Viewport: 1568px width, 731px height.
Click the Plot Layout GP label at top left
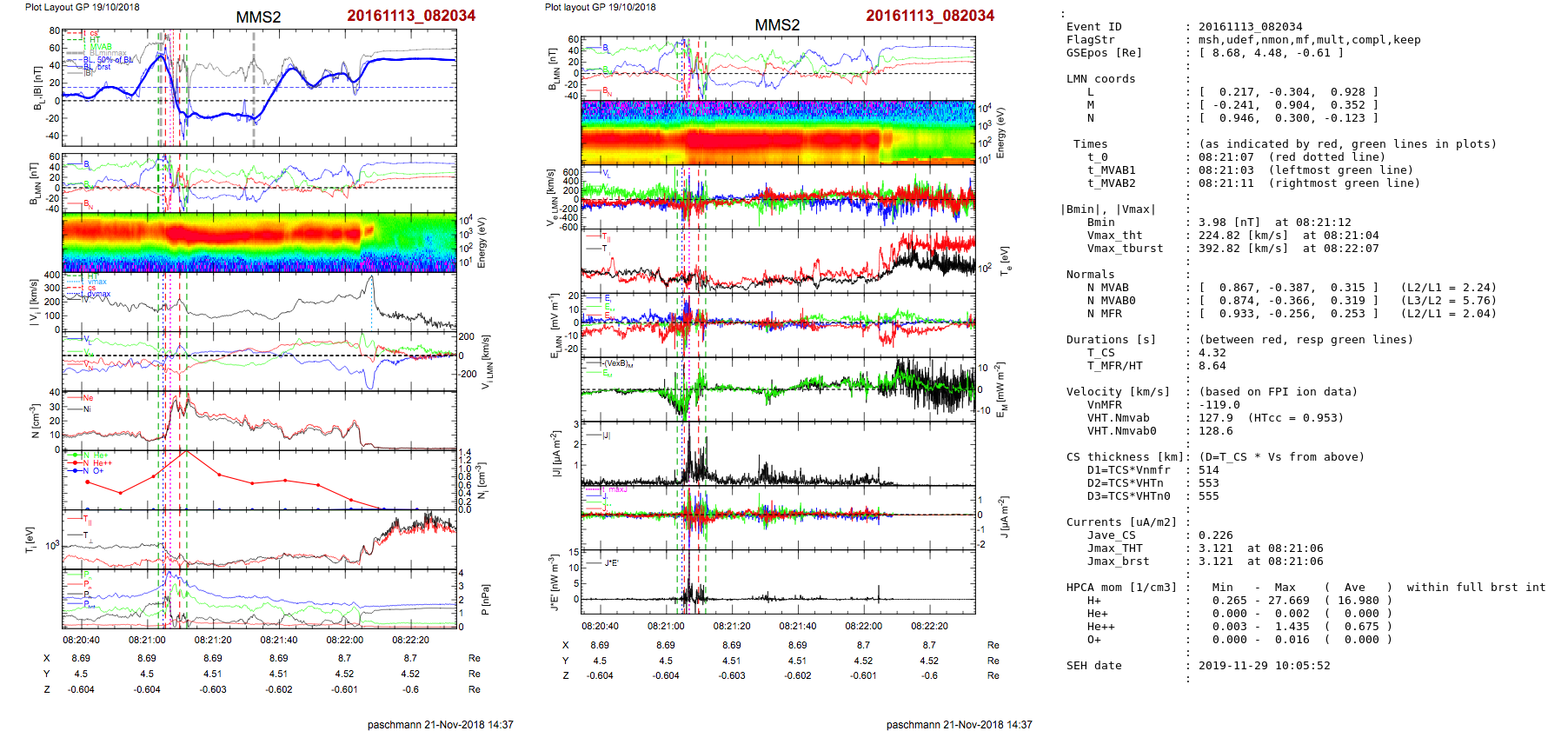[x=82, y=7]
